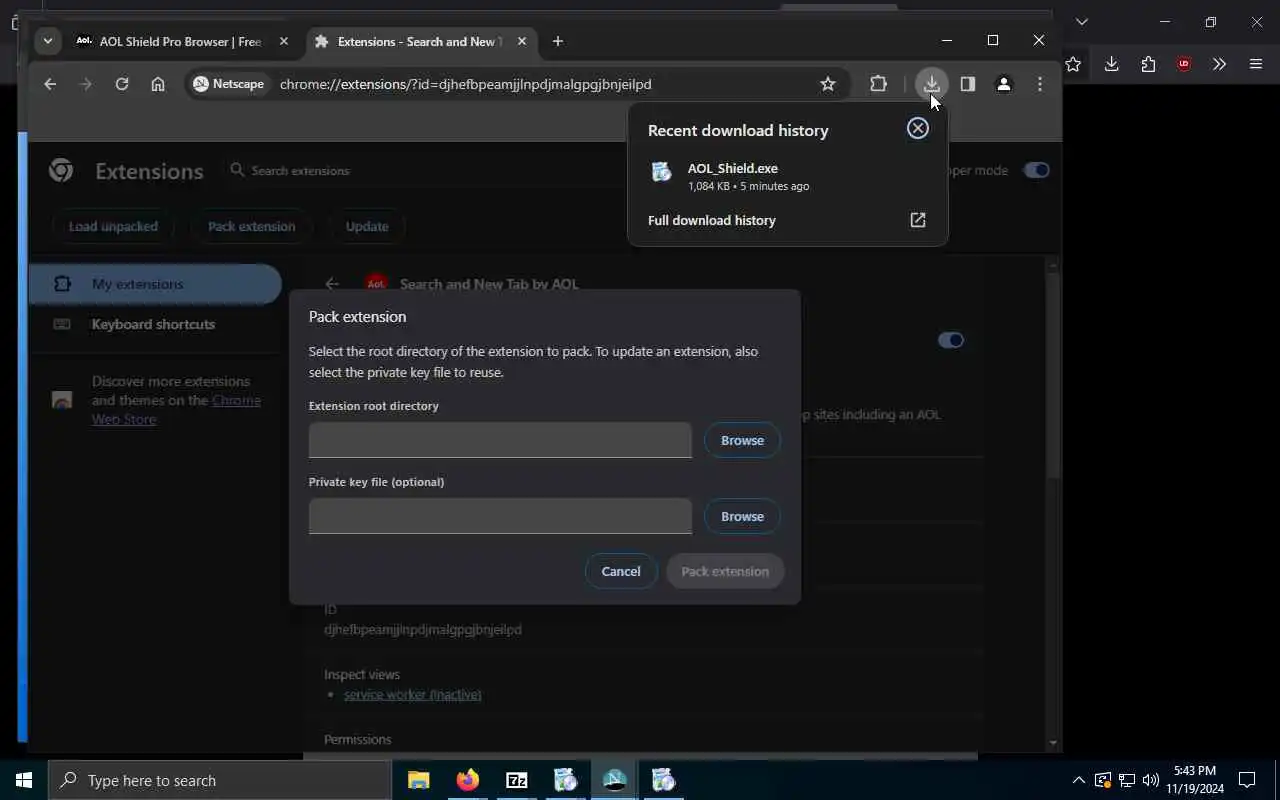Select the Extensions - Search and New tab
Viewport: 1280px width, 800px height.
(418, 41)
